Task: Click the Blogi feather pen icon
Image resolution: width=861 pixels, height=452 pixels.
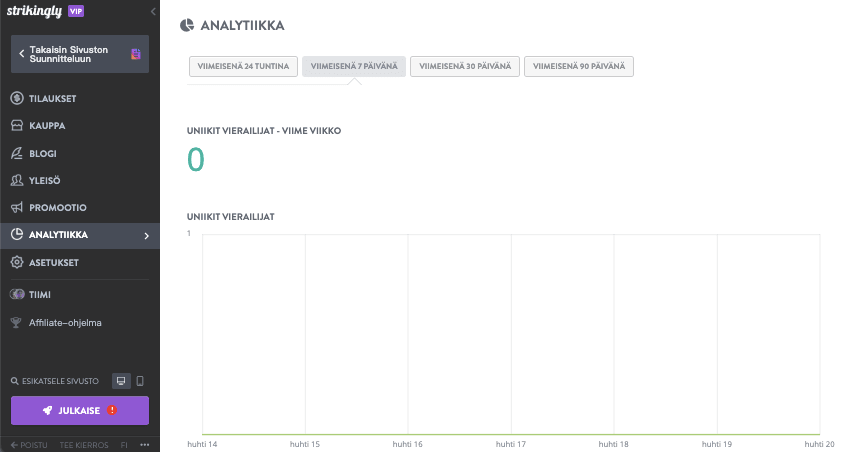Action: point(17,153)
